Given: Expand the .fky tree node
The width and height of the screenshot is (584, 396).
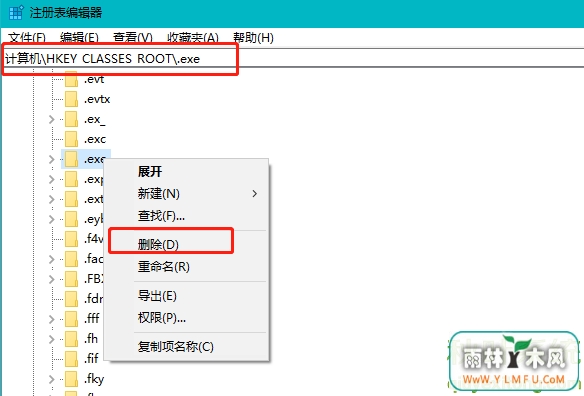Looking at the screenshot, I should point(51,379).
